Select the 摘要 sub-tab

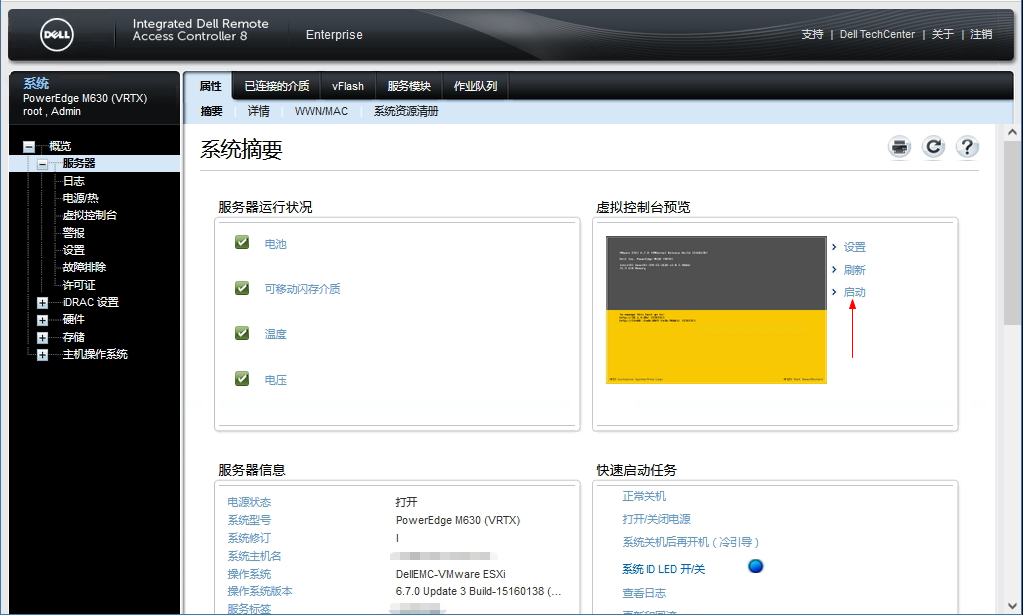(x=211, y=112)
